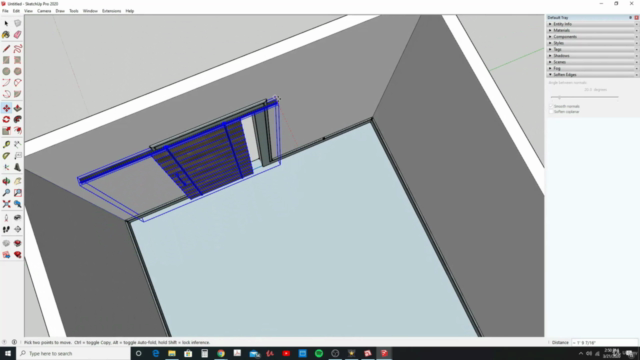The image size is (640, 360).
Task: Choose the Scale tool
Action: click(6, 131)
